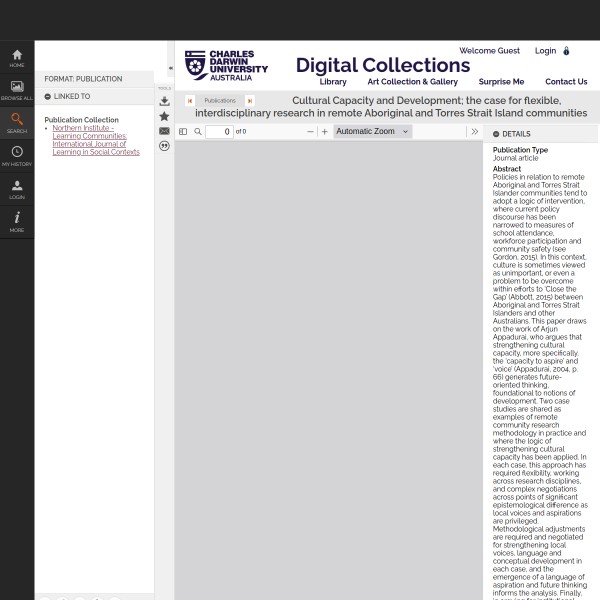This screenshot has width=600, height=600.
Task: Collapse the Details panel
Action: pyautogui.click(x=496, y=134)
